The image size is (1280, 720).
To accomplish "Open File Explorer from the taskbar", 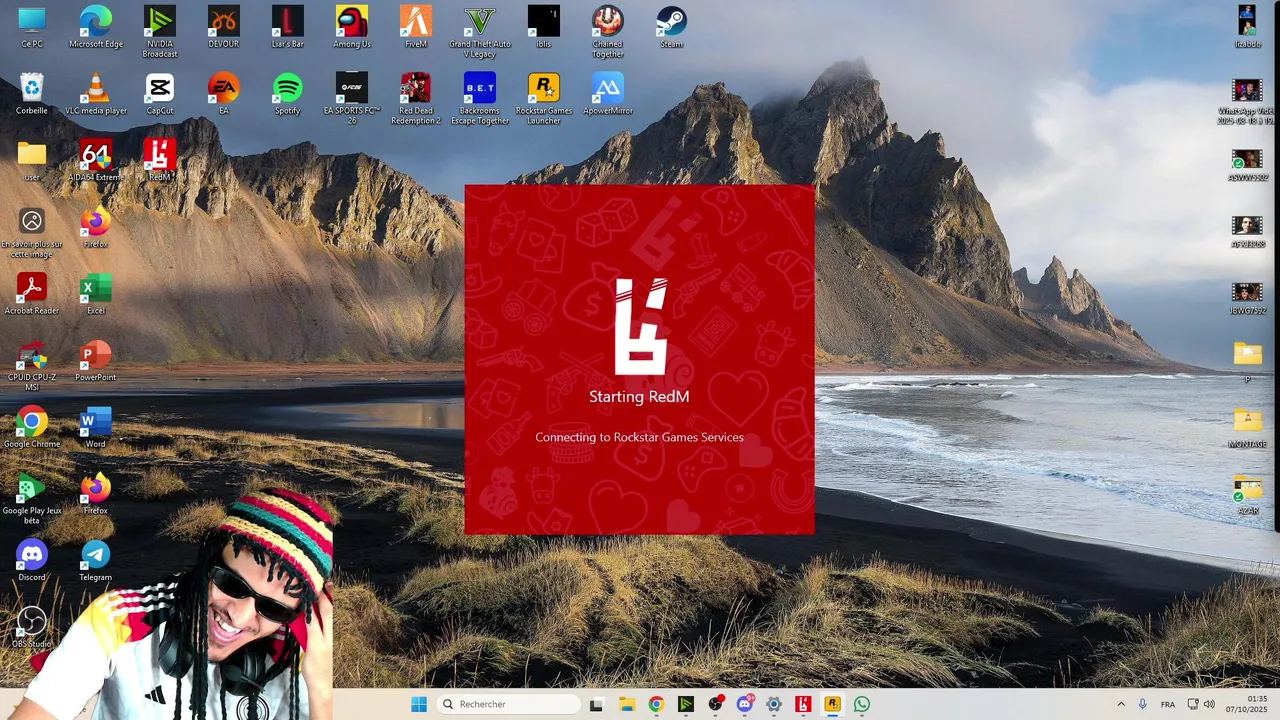I will pyautogui.click(x=626, y=704).
